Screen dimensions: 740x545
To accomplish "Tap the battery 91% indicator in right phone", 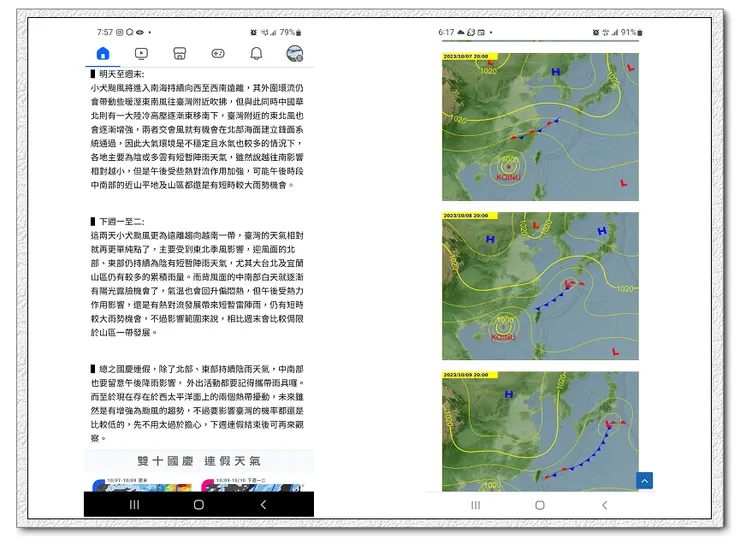I will [631, 32].
